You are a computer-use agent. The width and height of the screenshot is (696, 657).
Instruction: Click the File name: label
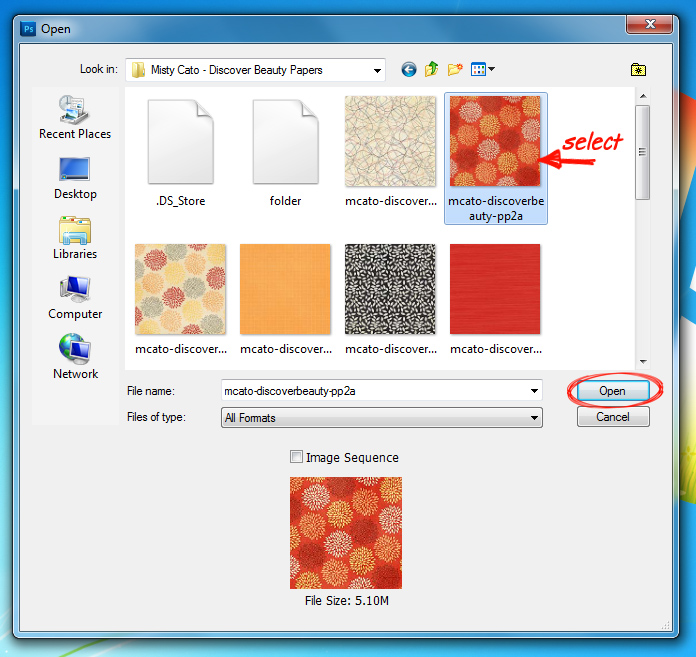pos(151,391)
